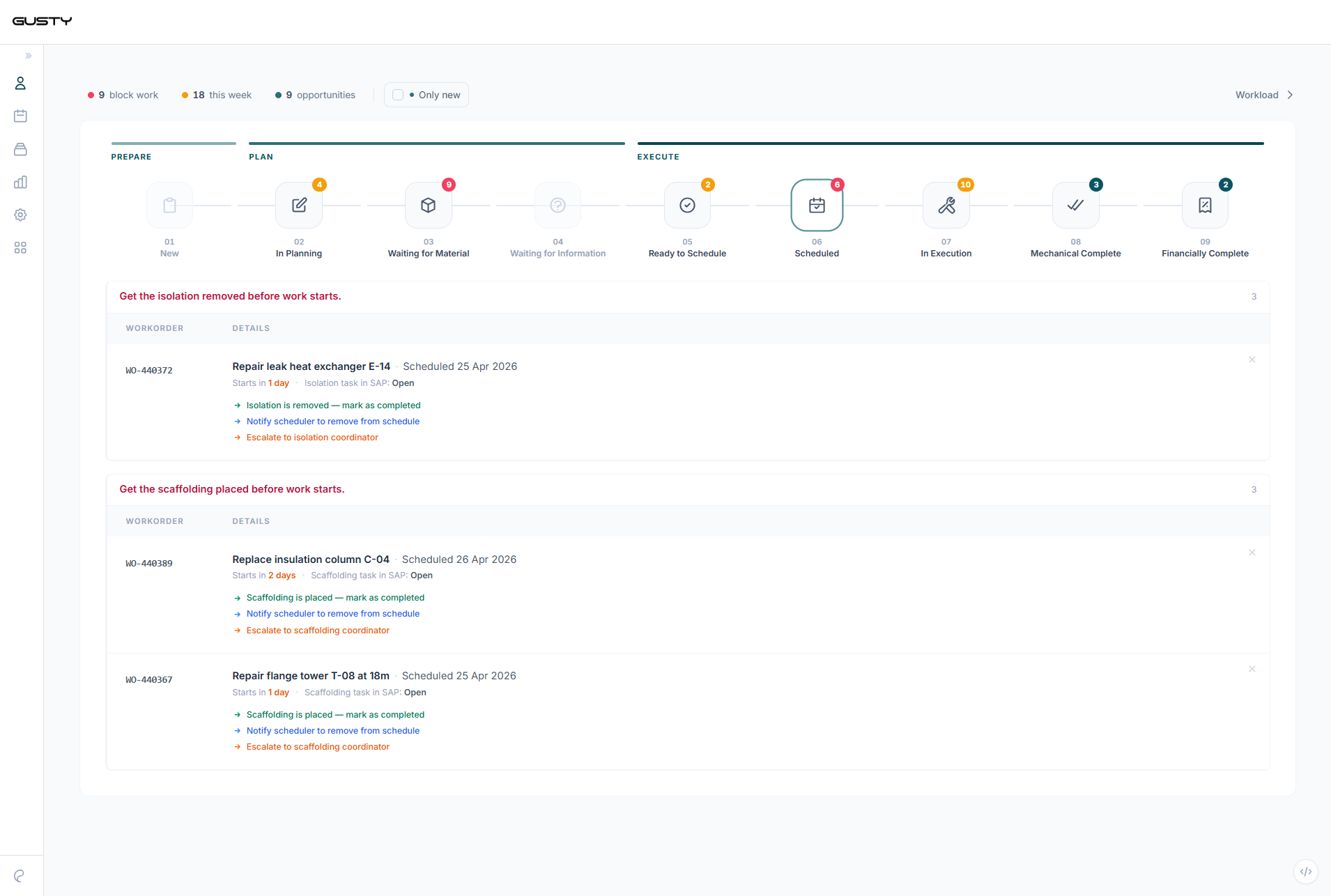Dismiss work order WO-440367

coord(1252,669)
